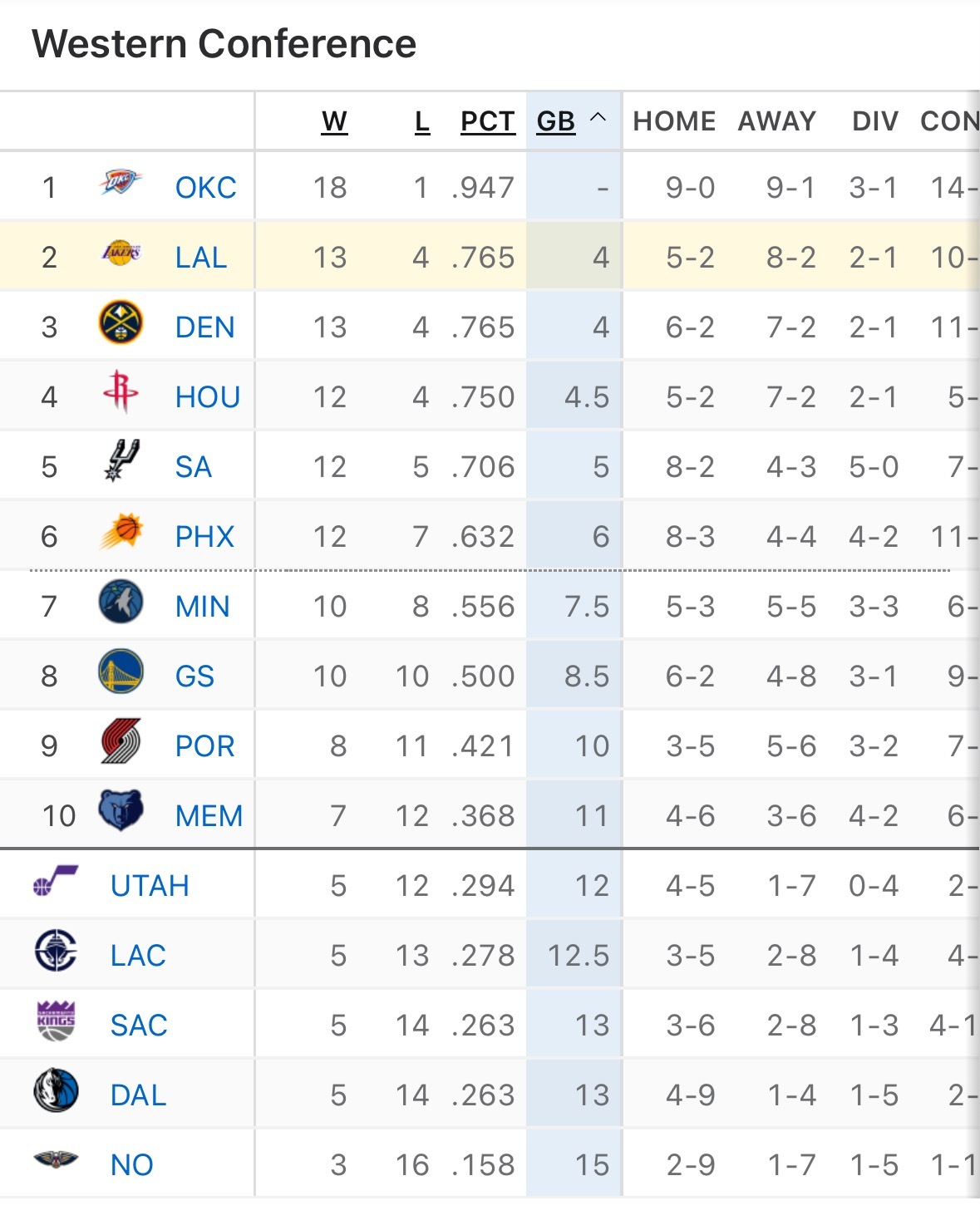Click the Memphis Grizzlies logo
The height and width of the screenshot is (1230, 980).
coord(121,811)
